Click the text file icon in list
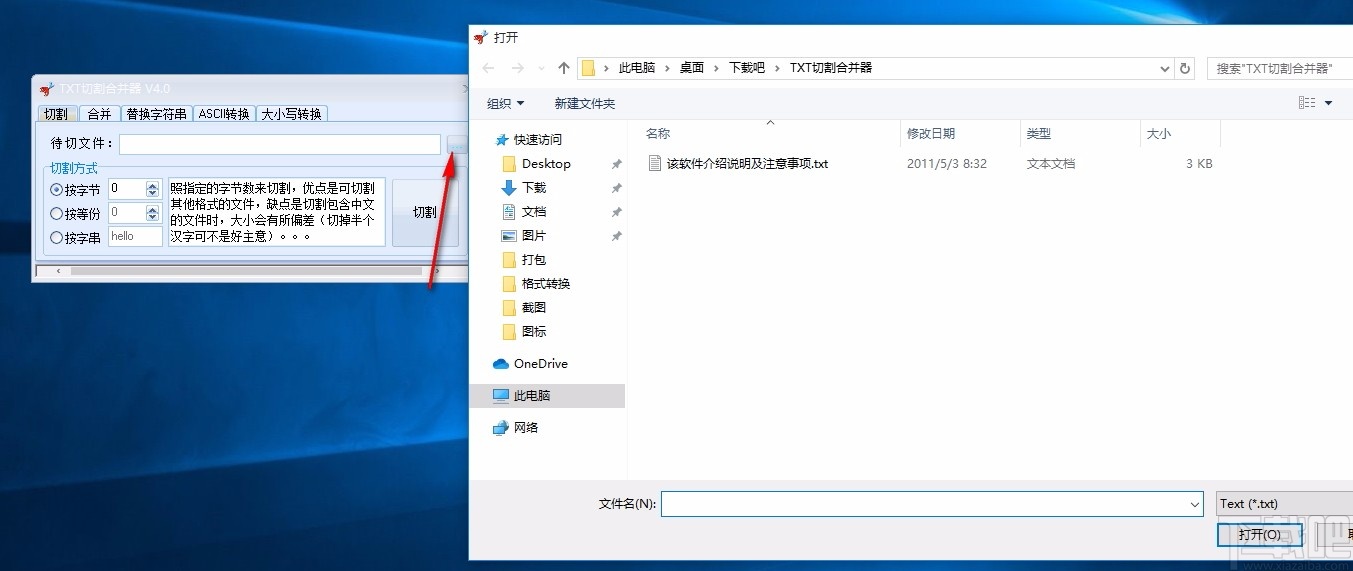 tap(655, 163)
